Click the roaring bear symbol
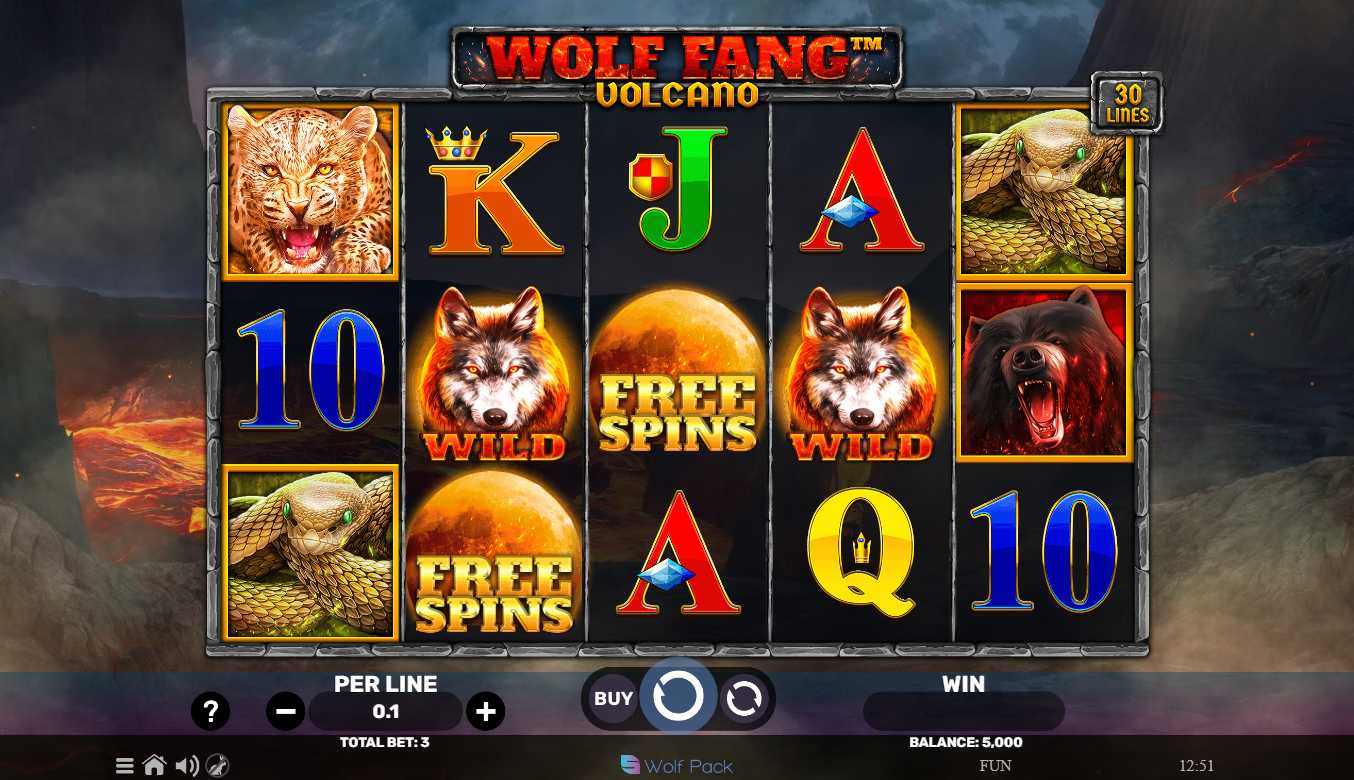 1044,372
